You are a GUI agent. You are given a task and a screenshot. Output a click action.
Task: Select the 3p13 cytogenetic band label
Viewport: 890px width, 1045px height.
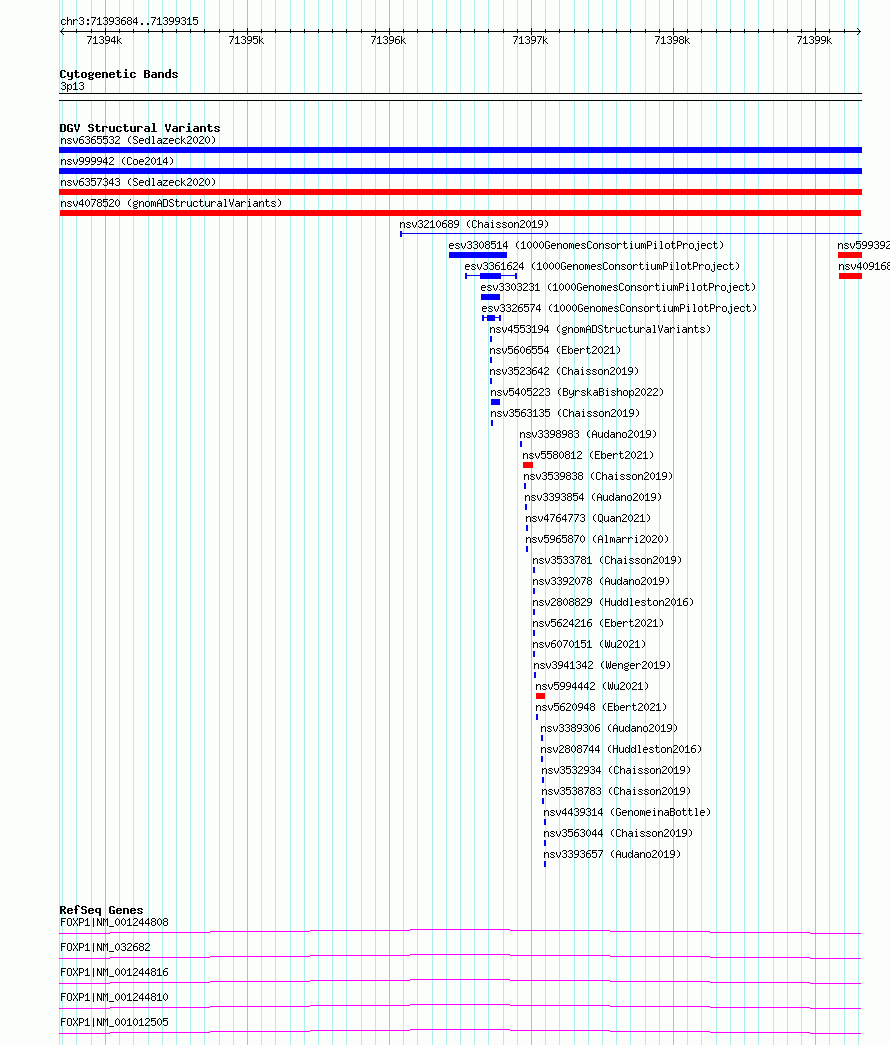click(72, 87)
